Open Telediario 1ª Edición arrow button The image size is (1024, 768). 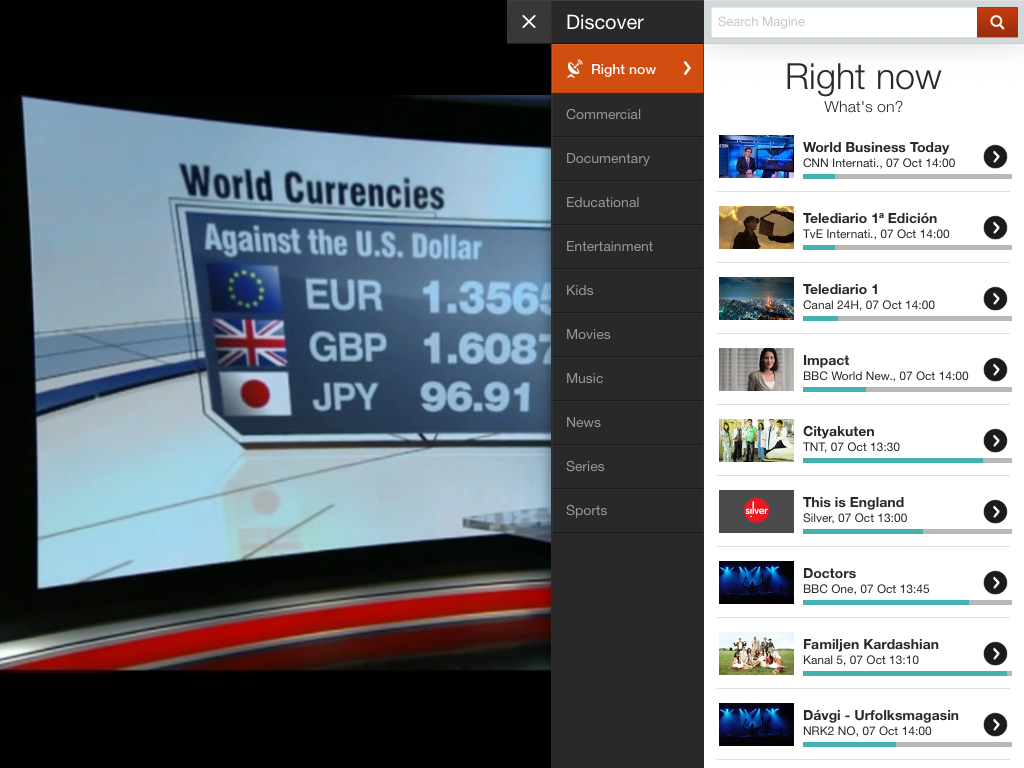tap(995, 227)
